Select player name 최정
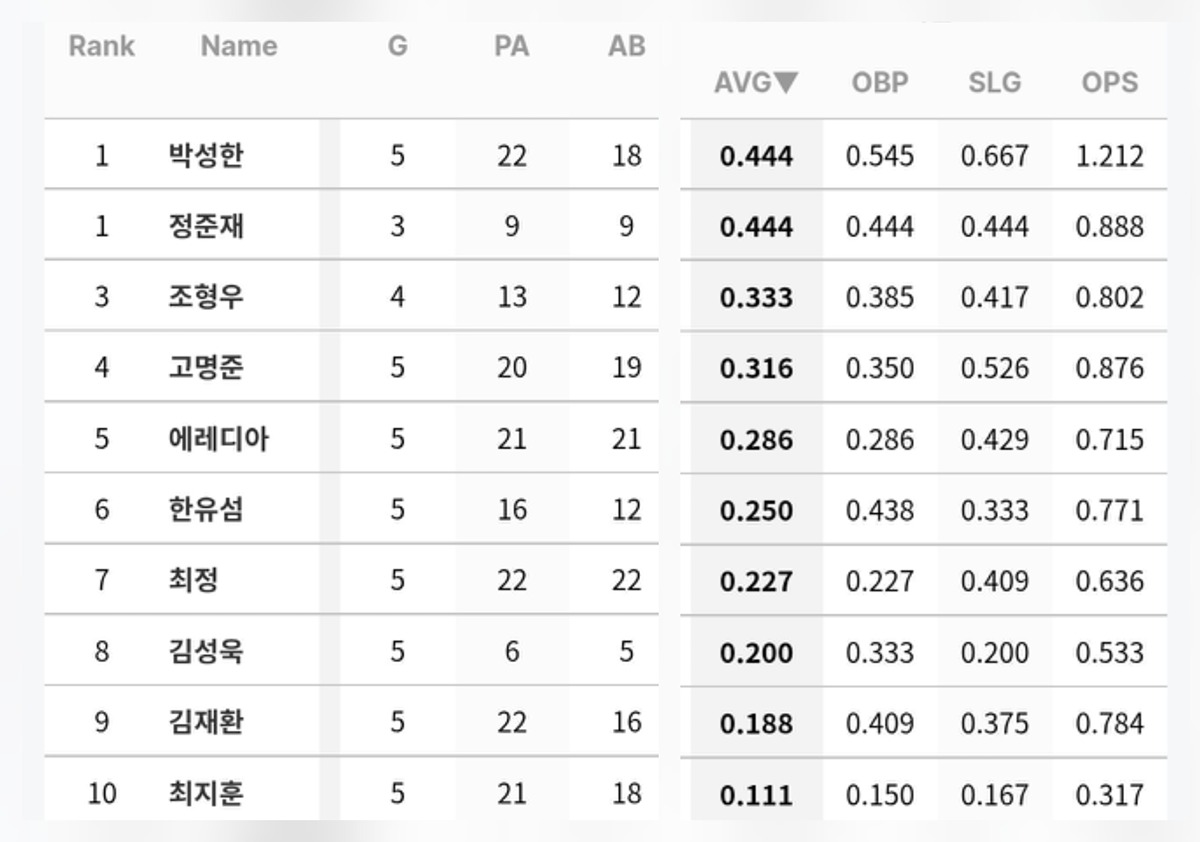 [x=194, y=581]
